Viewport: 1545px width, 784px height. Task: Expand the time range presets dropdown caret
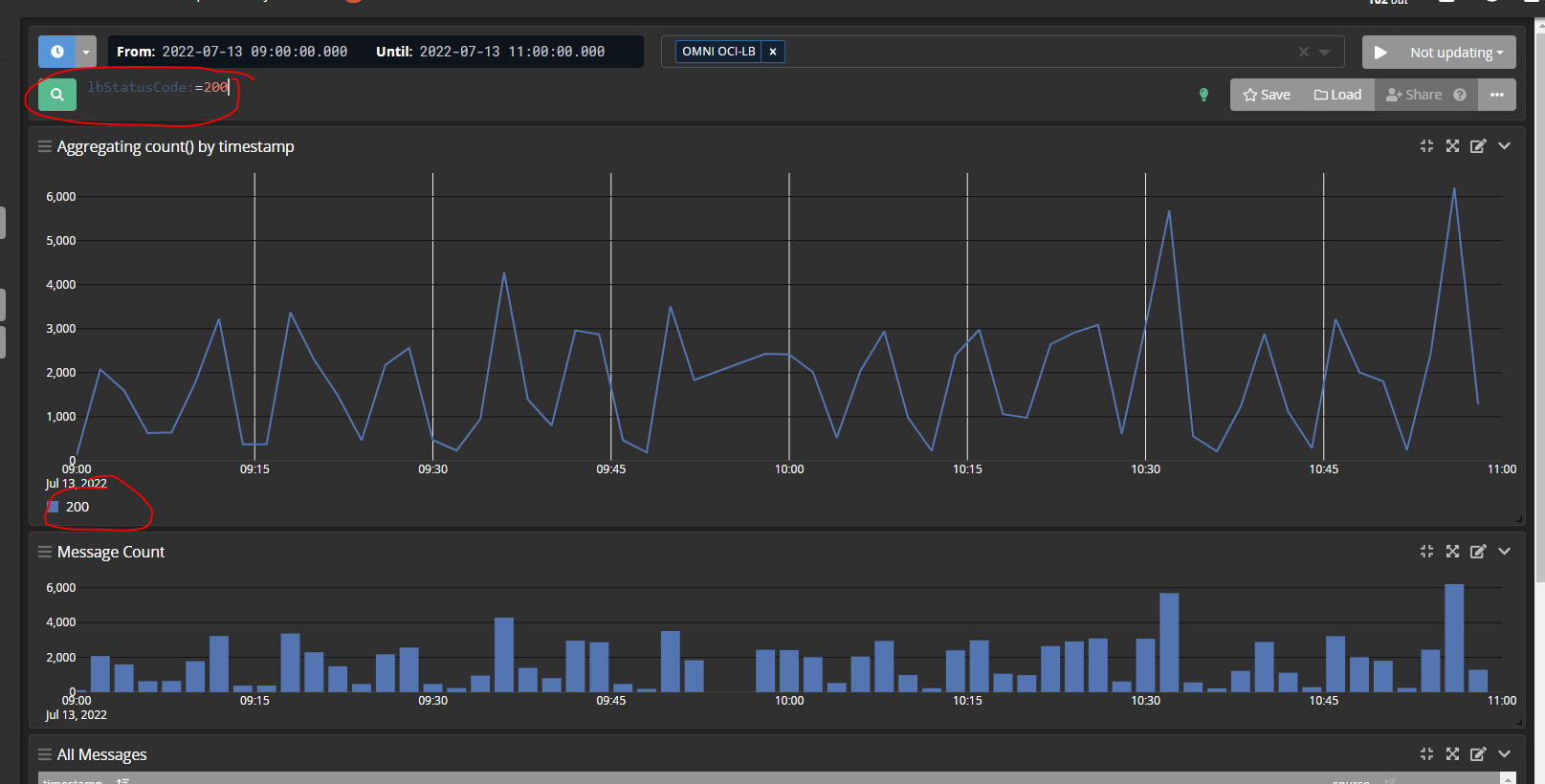(x=86, y=52)
